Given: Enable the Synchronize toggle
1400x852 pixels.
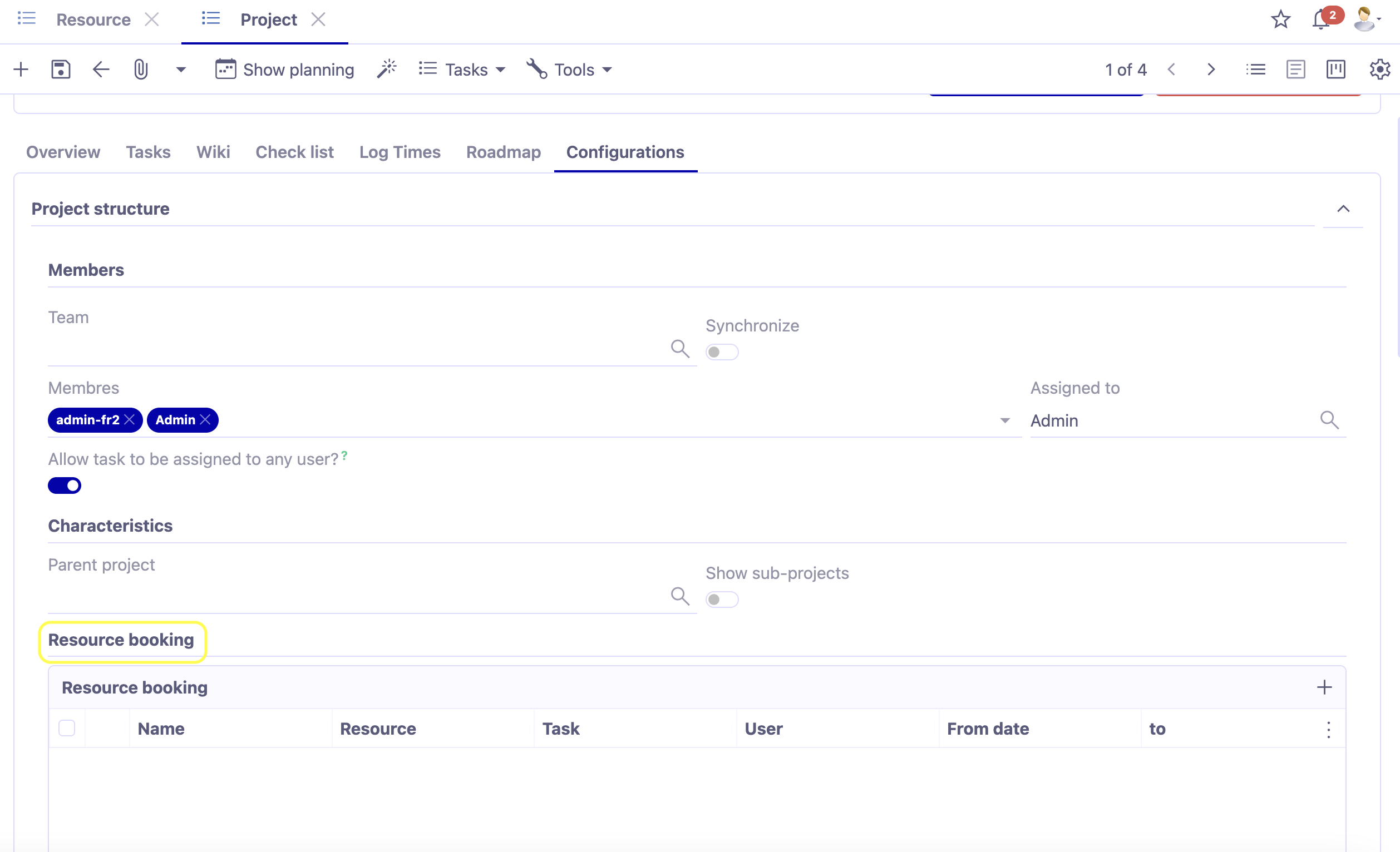Looking at the screenshot, I should click(722, 351).
